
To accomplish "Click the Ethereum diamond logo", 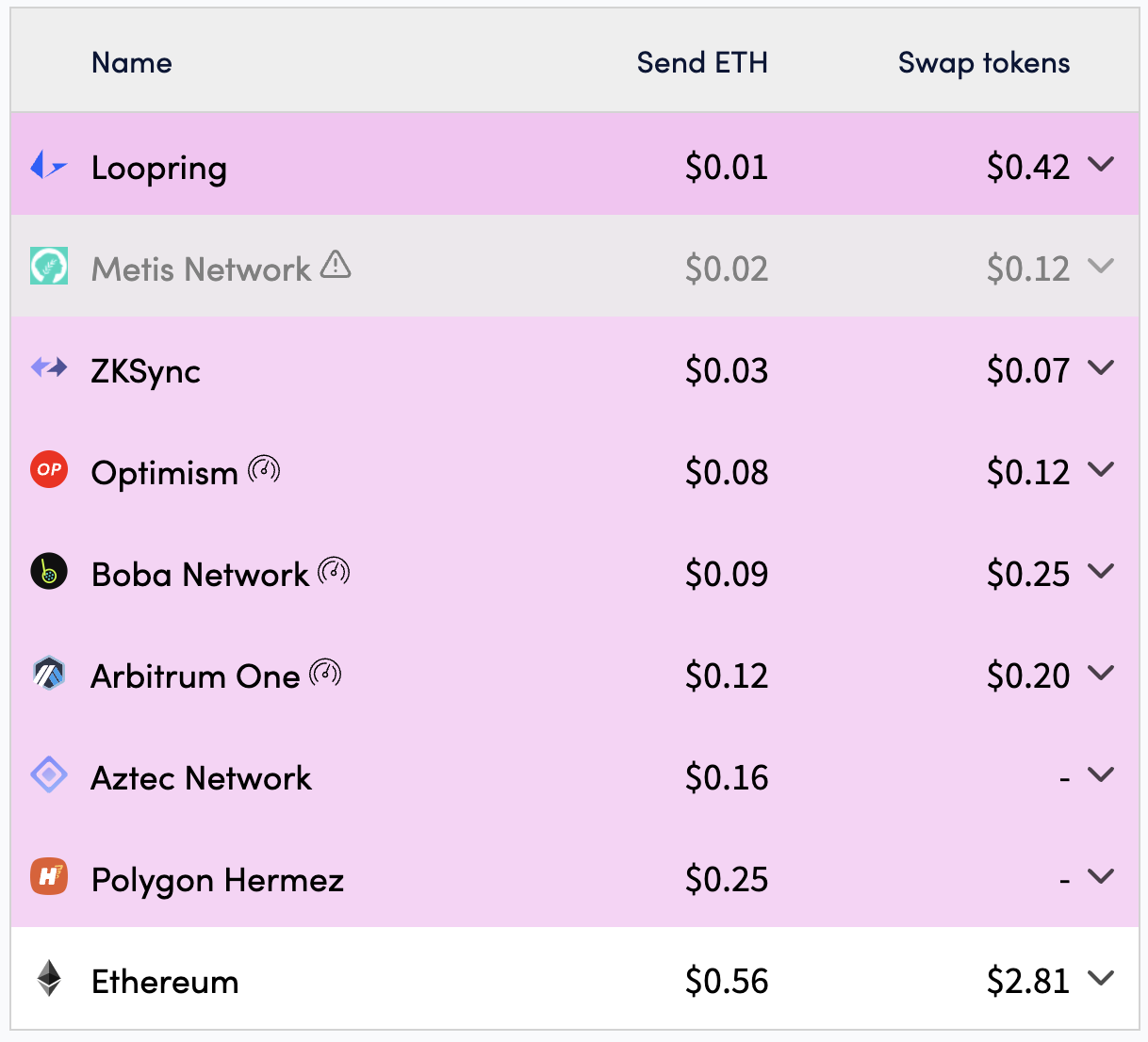I will pyautogui.click(x=48, y=981).
